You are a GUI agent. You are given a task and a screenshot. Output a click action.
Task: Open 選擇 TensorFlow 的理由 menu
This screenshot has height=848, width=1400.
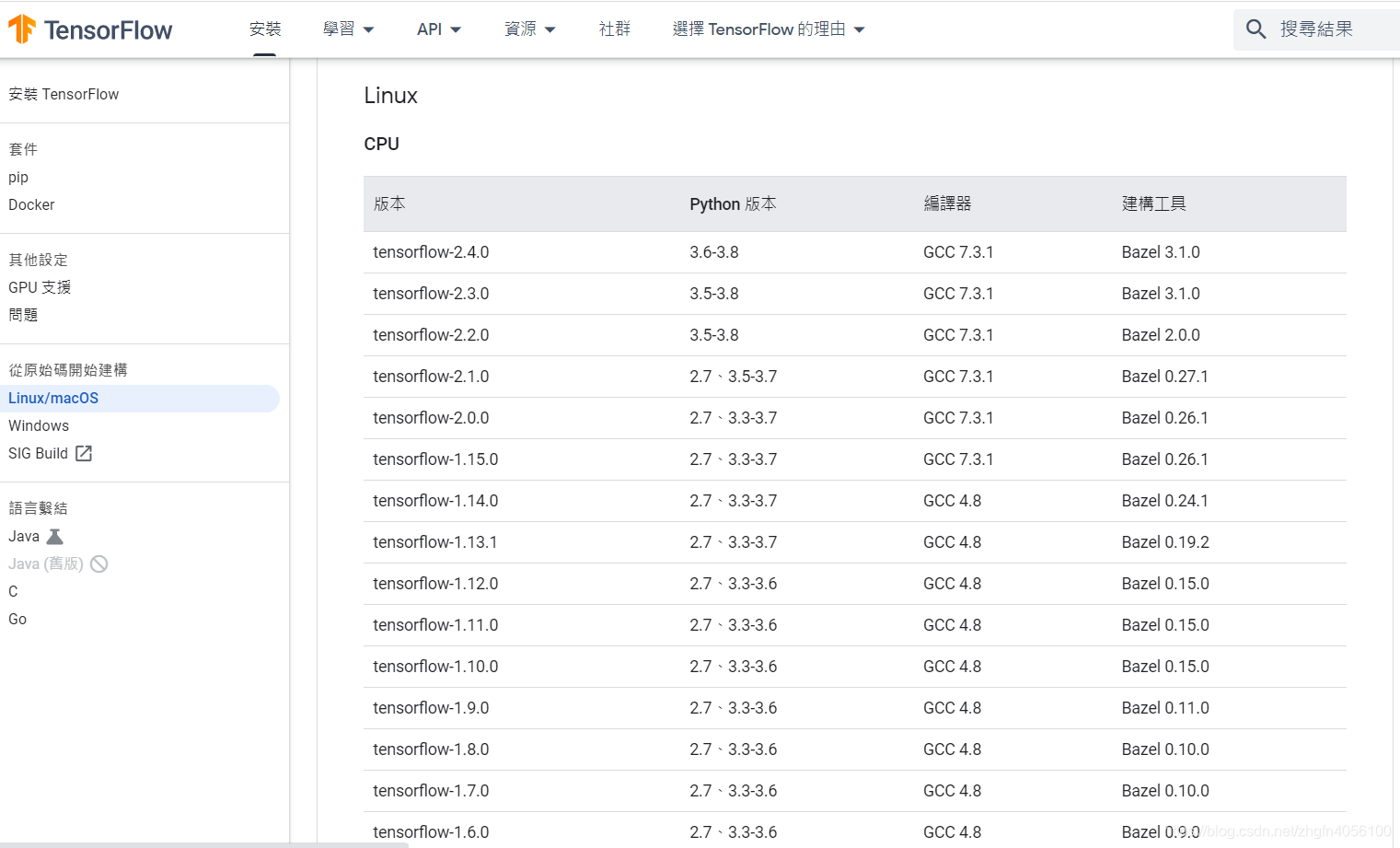(x=759, y=29)
